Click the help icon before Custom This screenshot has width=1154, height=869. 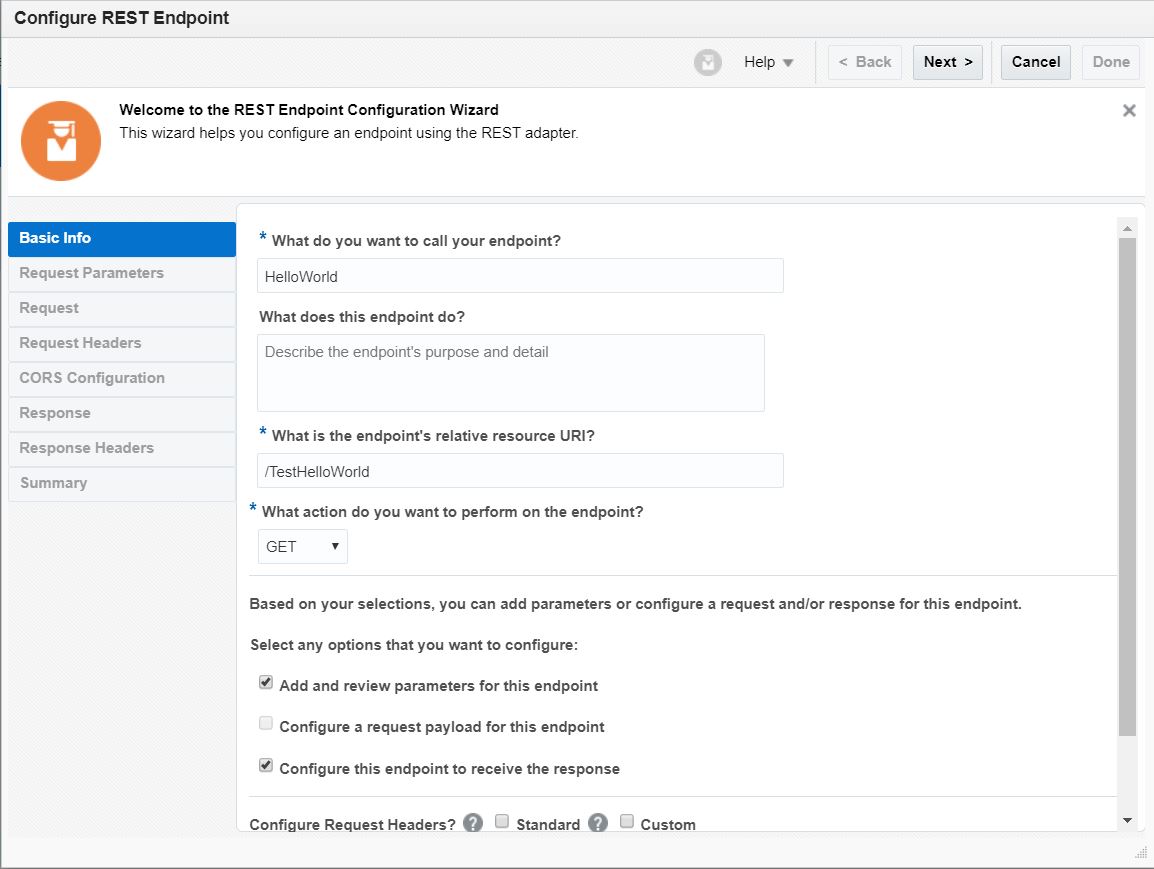click(x=598, y=823)
